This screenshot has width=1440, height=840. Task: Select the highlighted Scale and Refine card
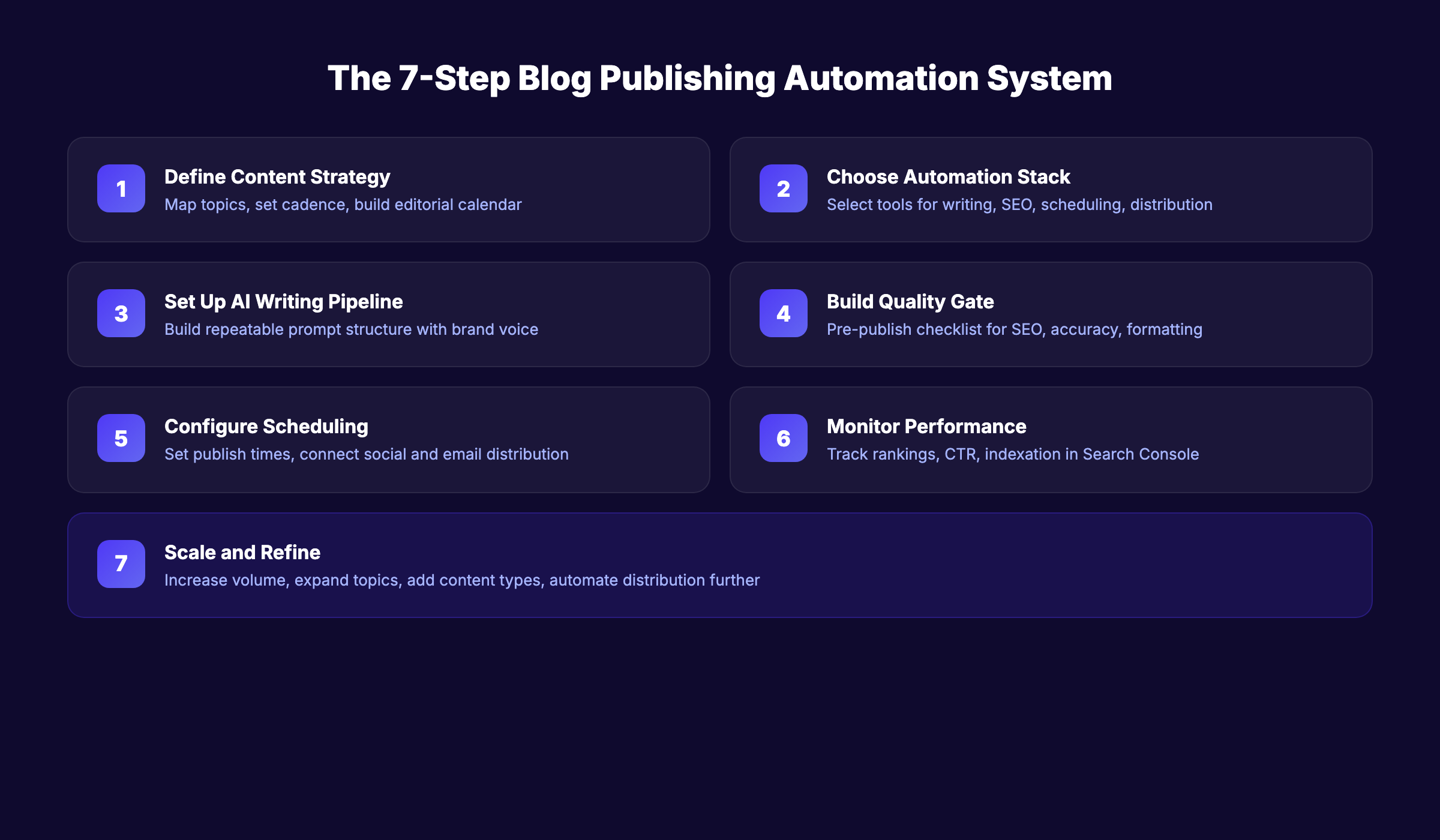coord(720,564)
